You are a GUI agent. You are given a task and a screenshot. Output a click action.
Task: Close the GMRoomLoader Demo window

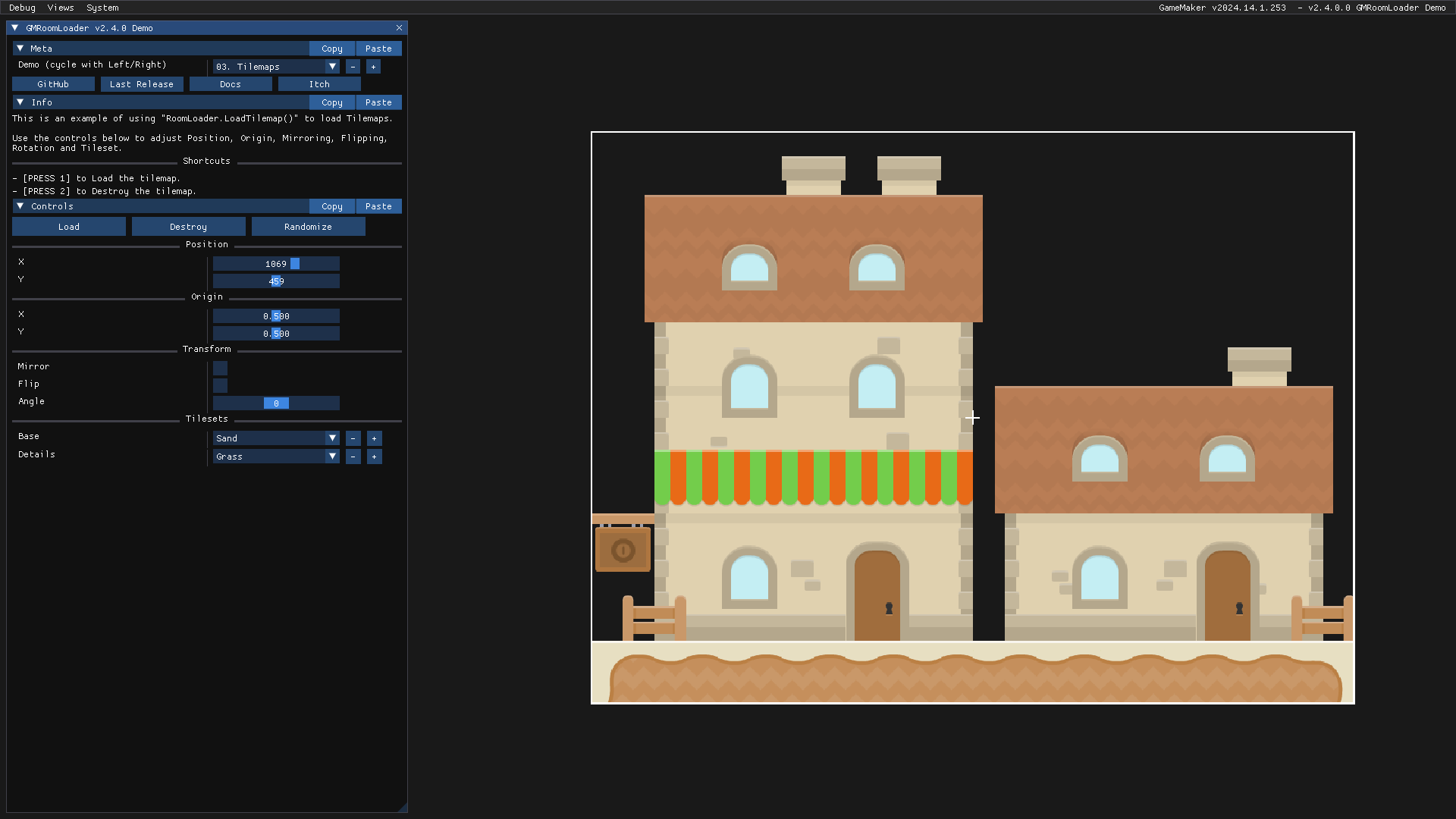pyautogui.click(x=399, y=28)
